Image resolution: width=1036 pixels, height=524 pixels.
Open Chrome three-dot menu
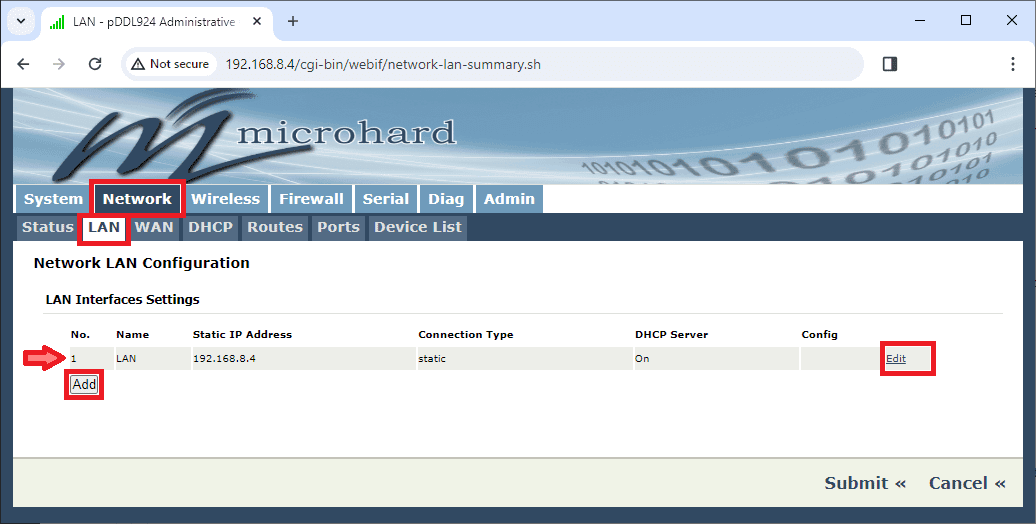1013,64
